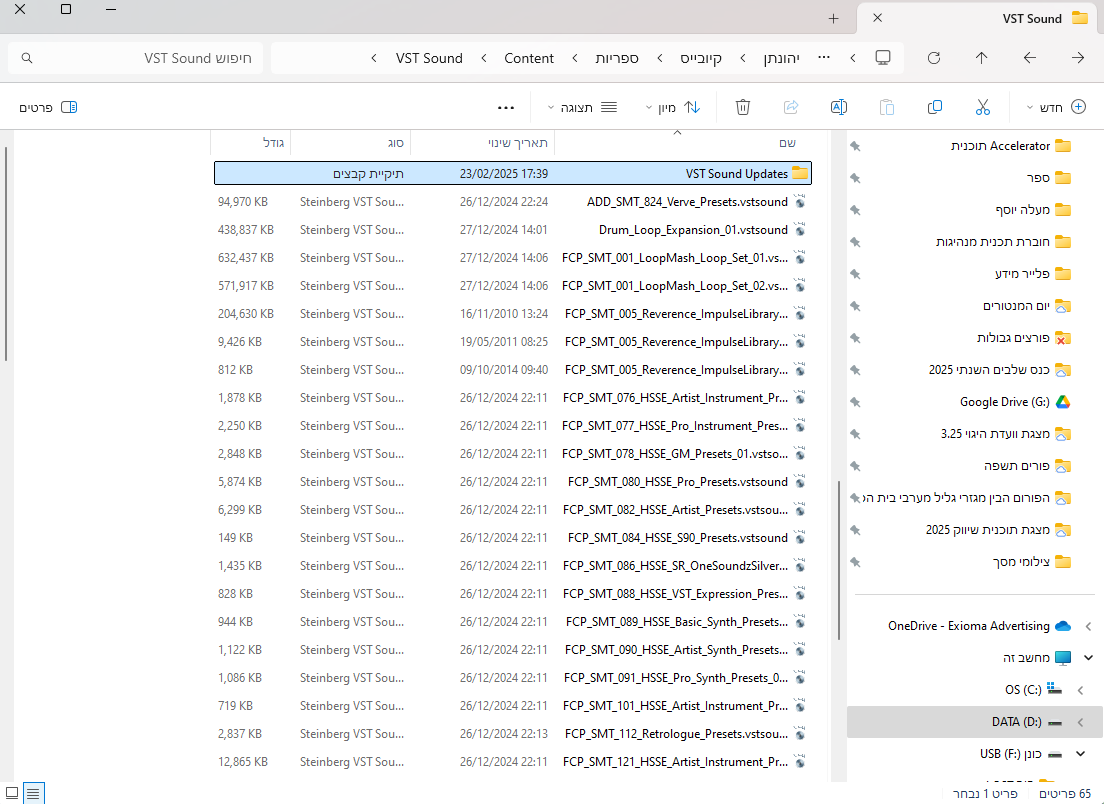Click the address bar ellipsis for hidden folders
The height and width of the screenshot is (804, 1104).
coord(824,58)
